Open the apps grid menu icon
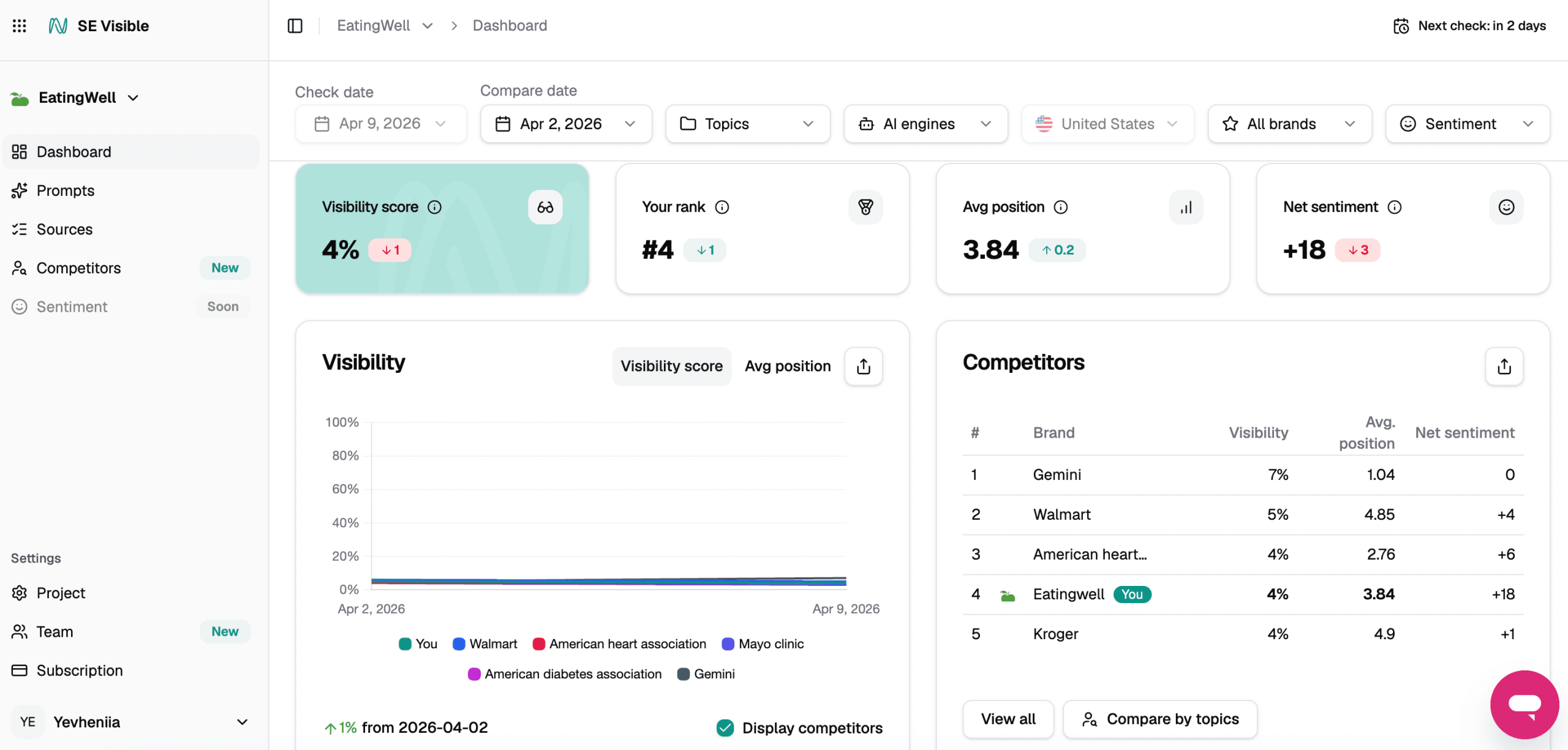This screenshot has height=750, width=1568. (x=19, y=26)
